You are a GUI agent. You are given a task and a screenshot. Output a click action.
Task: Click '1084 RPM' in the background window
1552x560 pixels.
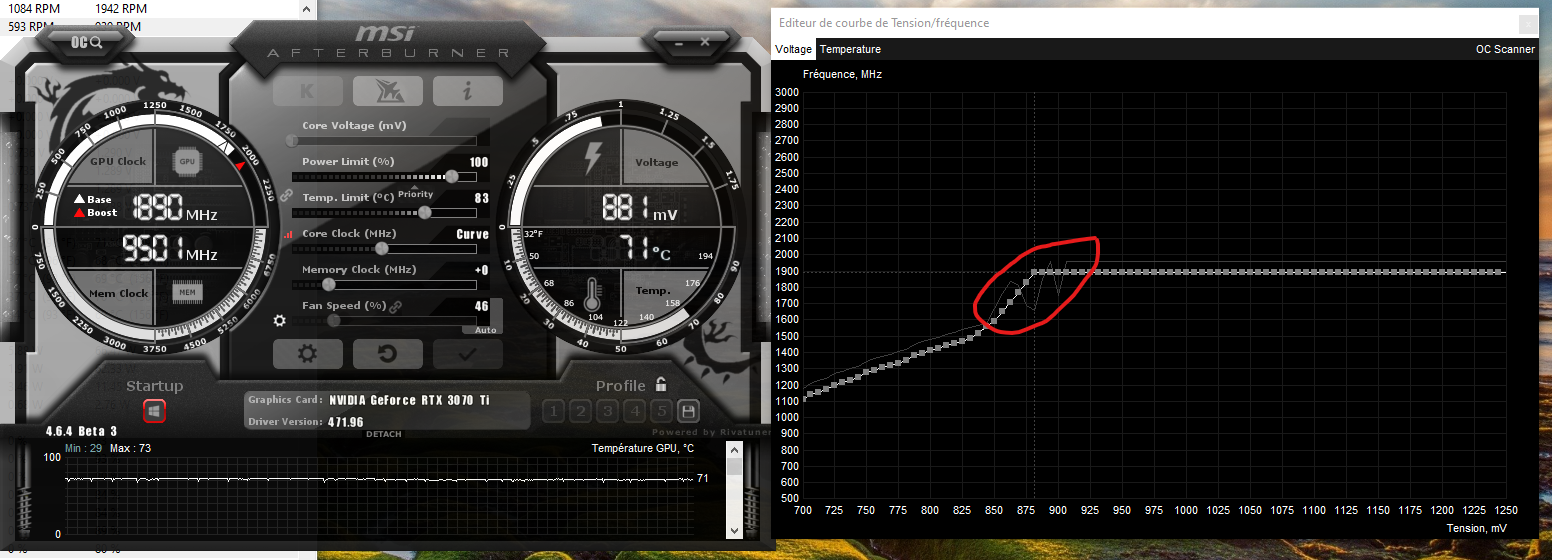[34, 8]
